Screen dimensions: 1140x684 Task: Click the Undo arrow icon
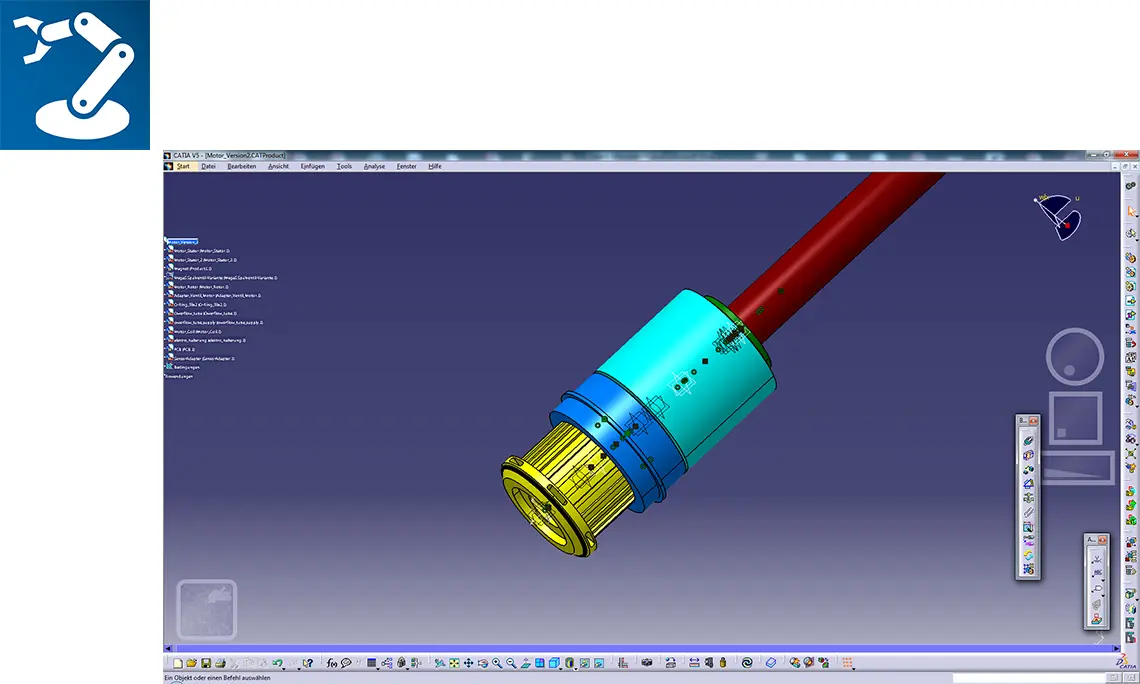(x=276, y=663)
